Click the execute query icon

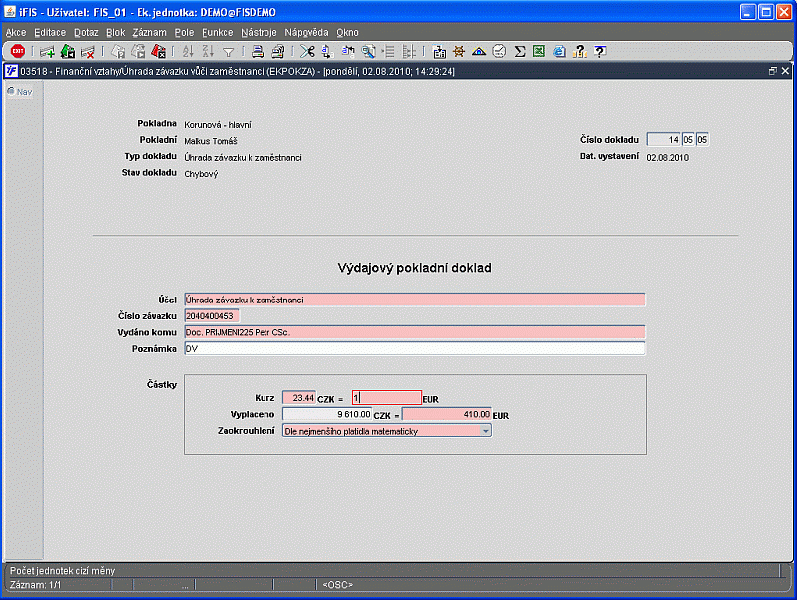(138, 51)
